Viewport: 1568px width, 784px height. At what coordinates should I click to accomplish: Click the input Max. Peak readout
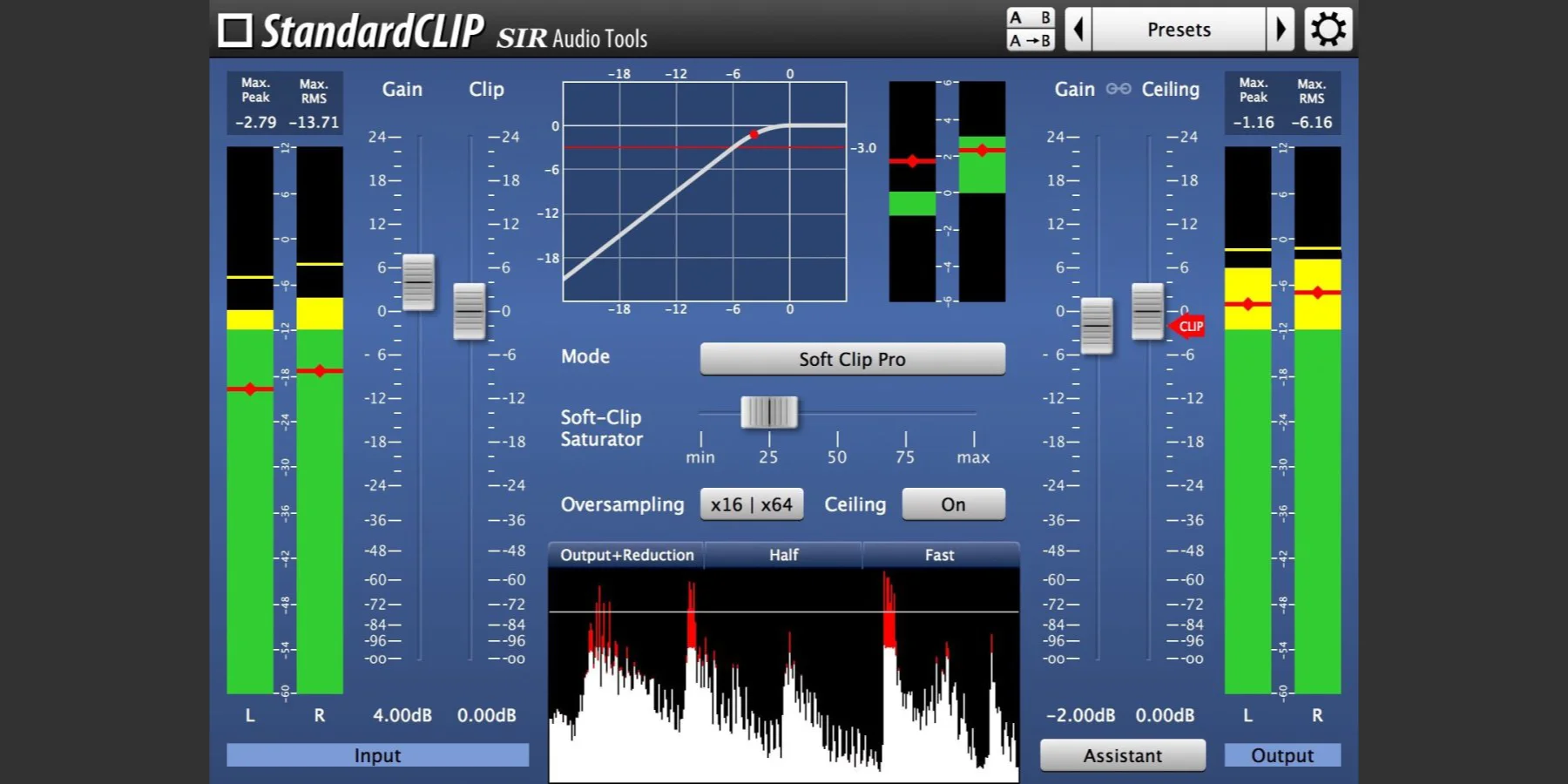pos(255,122)
